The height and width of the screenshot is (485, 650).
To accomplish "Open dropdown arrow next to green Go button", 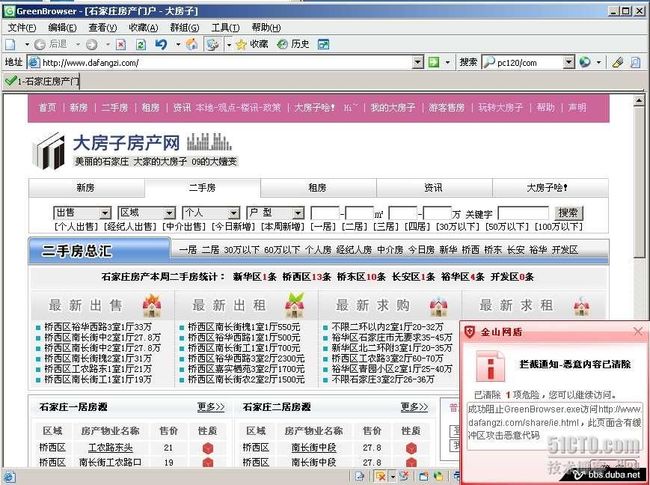I will 448,63.
